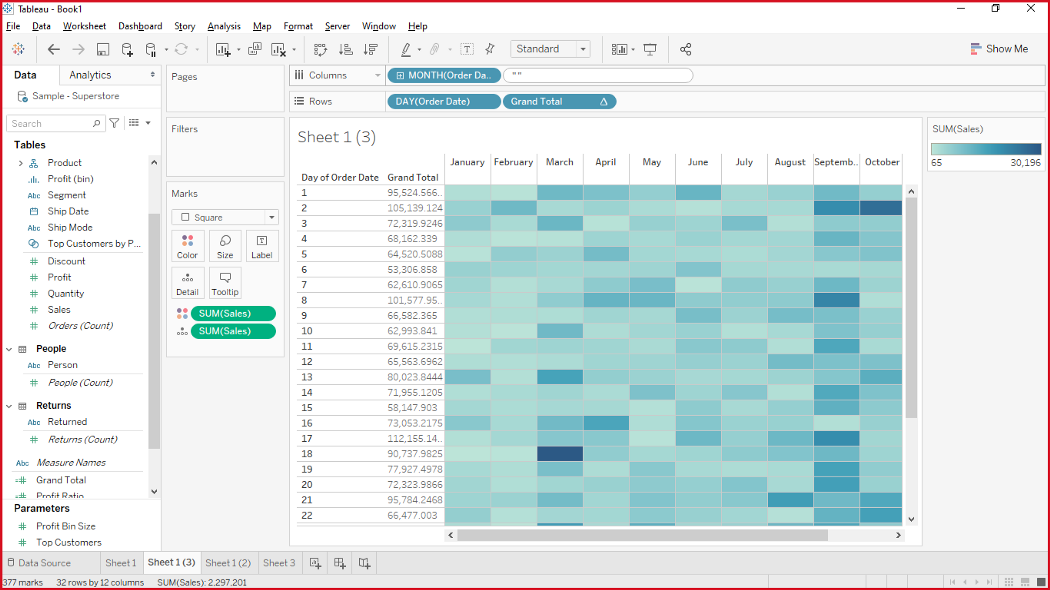Click the Search fields input box
This screenshot has width=1050, height=590.
[55, 123]
